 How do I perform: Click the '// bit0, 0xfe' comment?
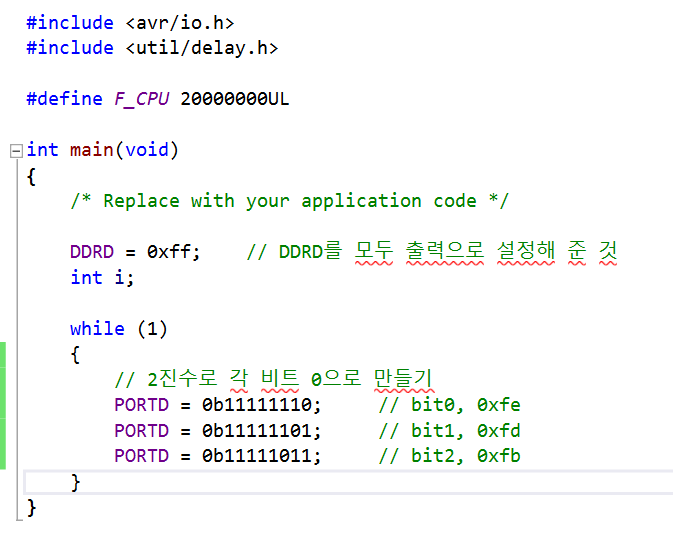point(450,405)
